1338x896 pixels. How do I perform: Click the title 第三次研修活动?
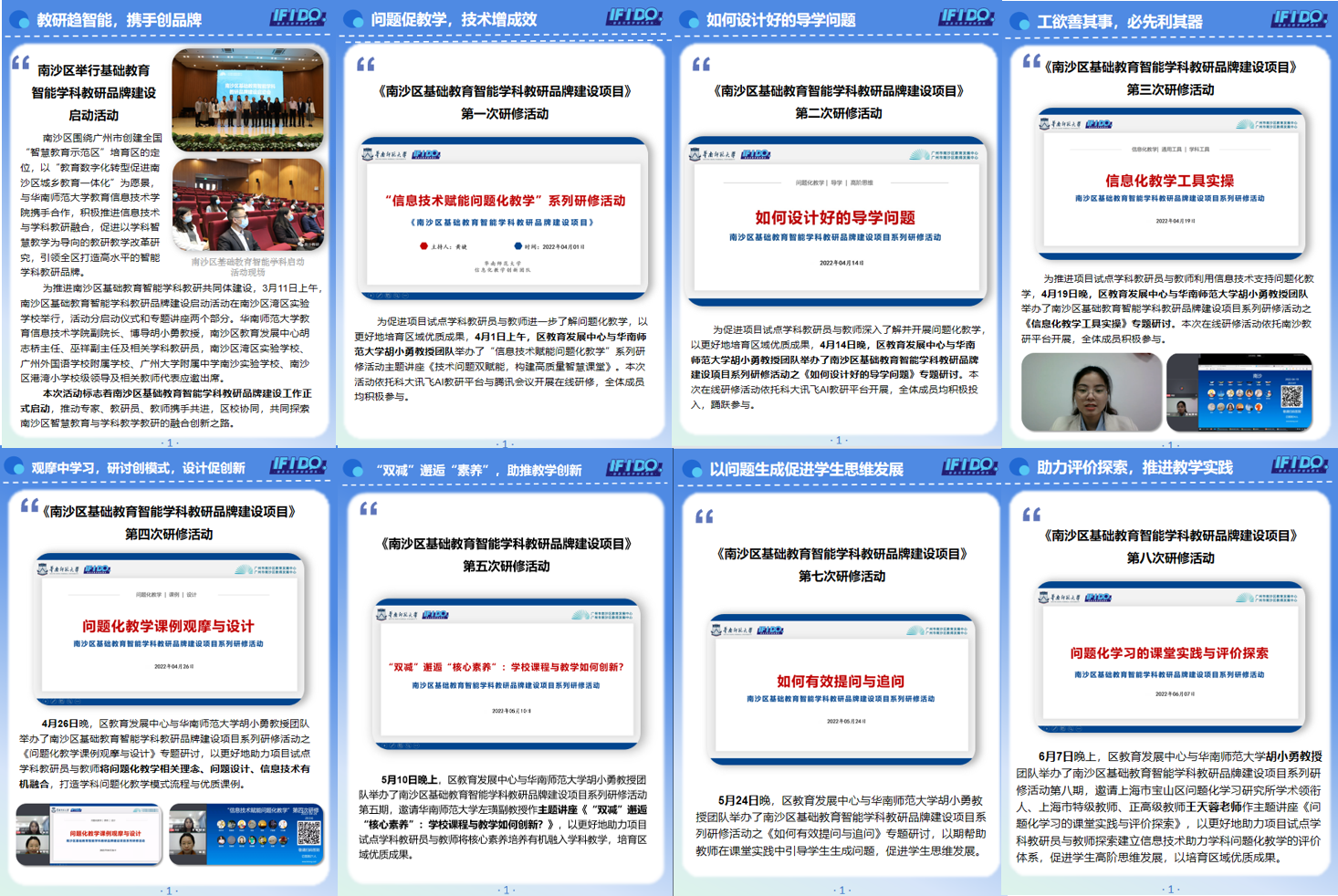tap(1170, 89)
